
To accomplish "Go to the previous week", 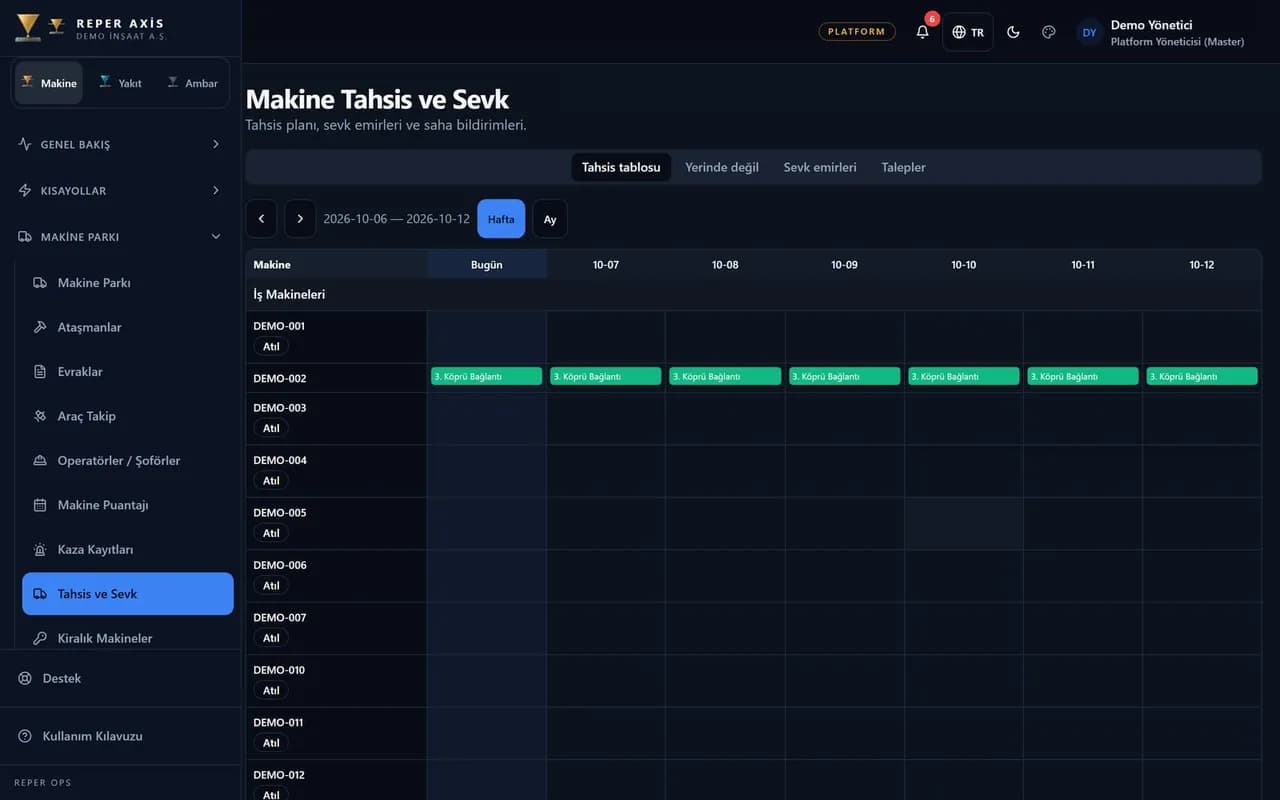I will click(261, 219).
